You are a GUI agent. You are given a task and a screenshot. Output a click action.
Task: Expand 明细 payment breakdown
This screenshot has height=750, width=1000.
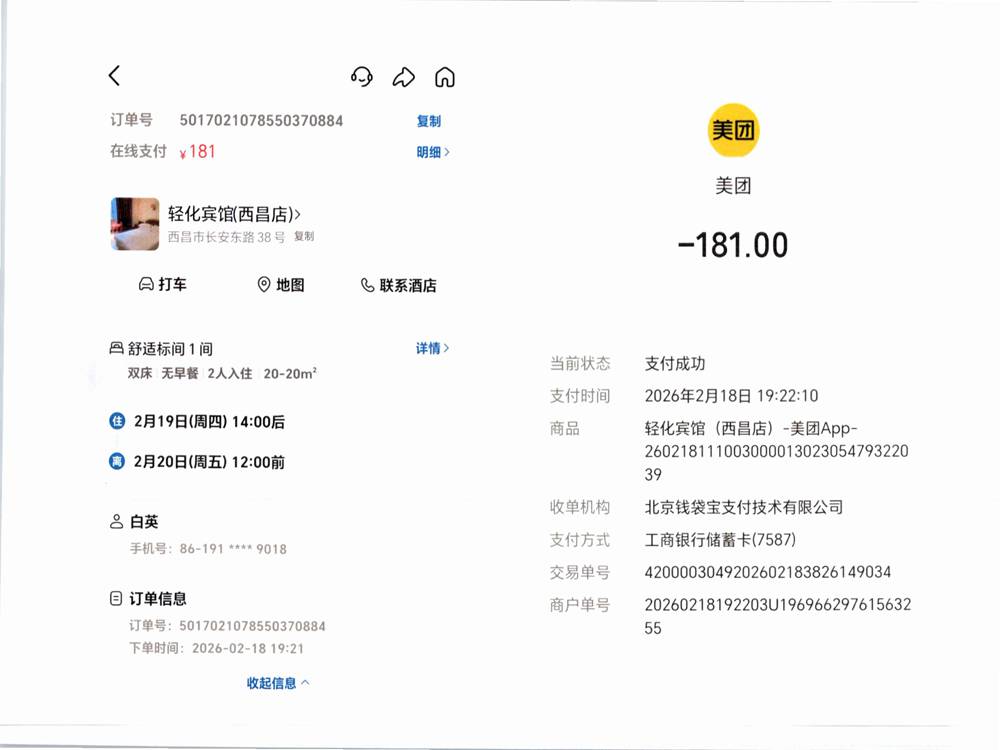point(432,152)
